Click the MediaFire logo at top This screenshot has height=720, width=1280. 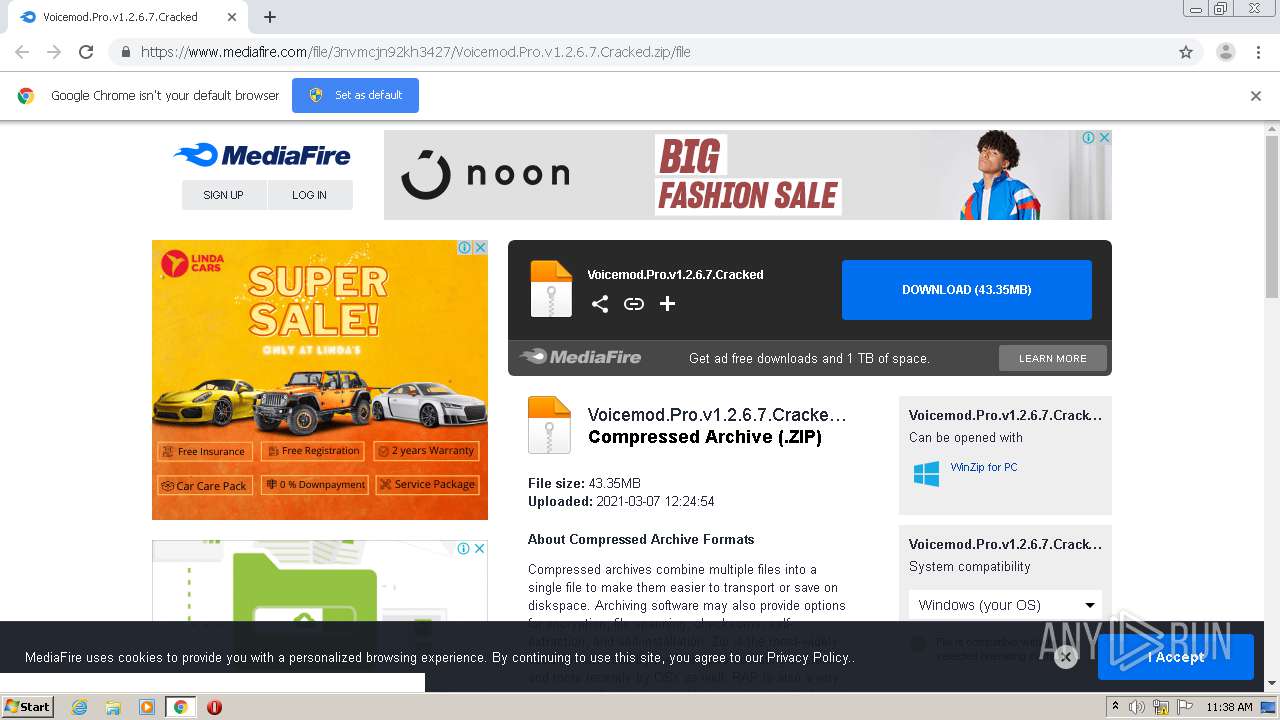pyautogui.click(x=262, y=155)
